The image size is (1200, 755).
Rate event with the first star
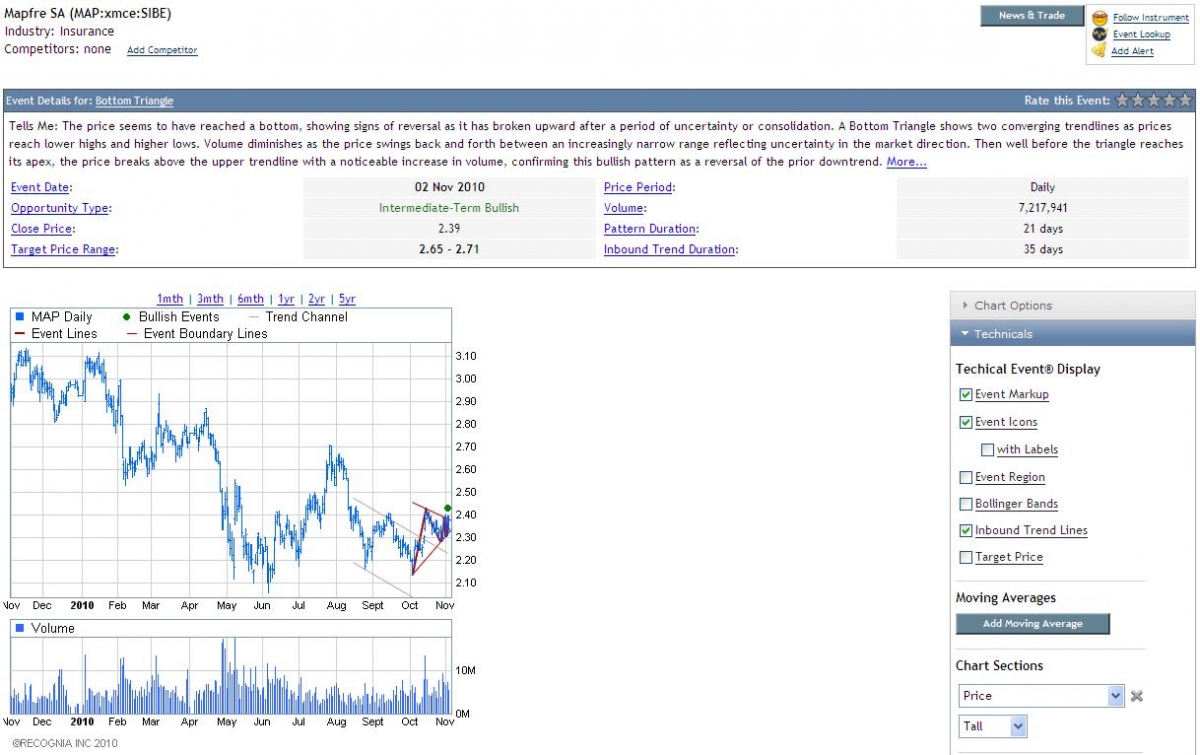click(1122, 100)
